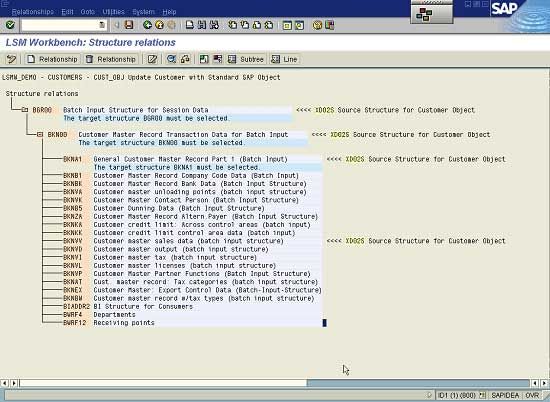Viewport: 550px width, 402px height.
Task: Click the Find Next icon
Action: click(x=214, y=25)
